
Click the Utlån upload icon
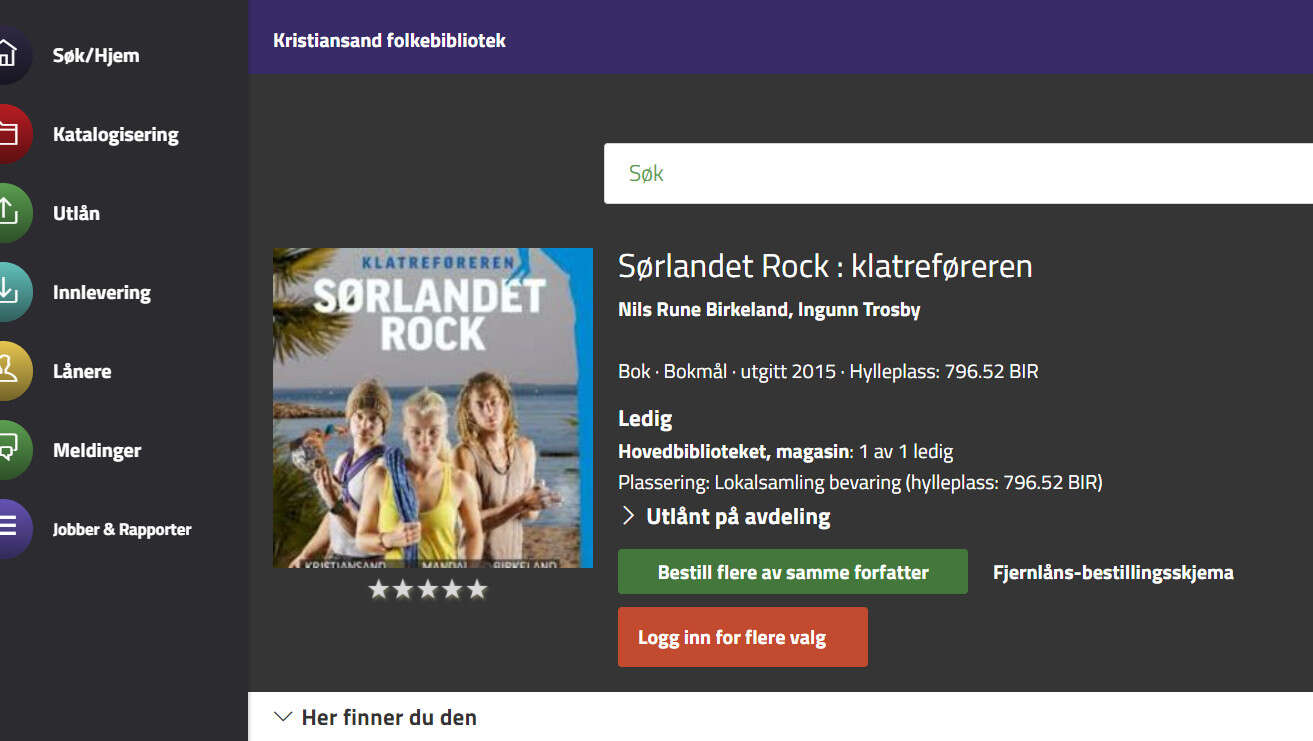click(8, 213)
